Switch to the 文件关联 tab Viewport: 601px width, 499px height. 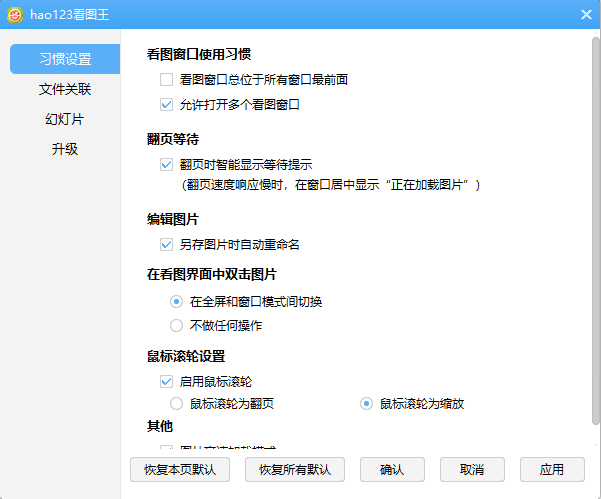point(65,89)
